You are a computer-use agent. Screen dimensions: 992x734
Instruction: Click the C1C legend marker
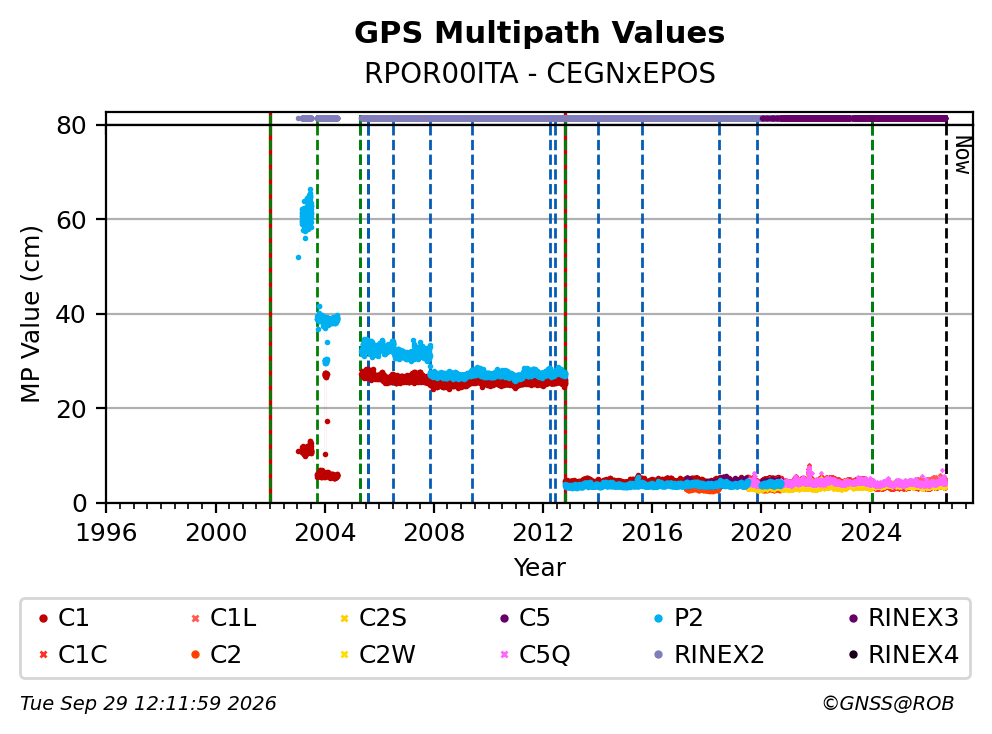pyautogui.click(x=43, y=655)
